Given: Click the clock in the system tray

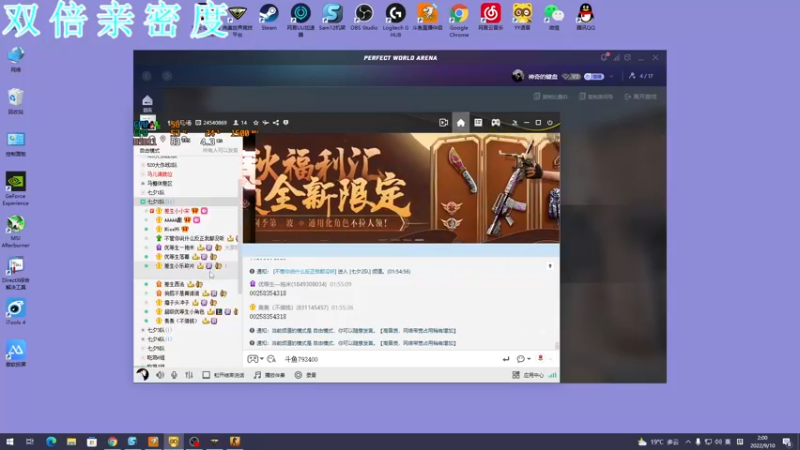Looking at the screenshot, I should 763,441.
